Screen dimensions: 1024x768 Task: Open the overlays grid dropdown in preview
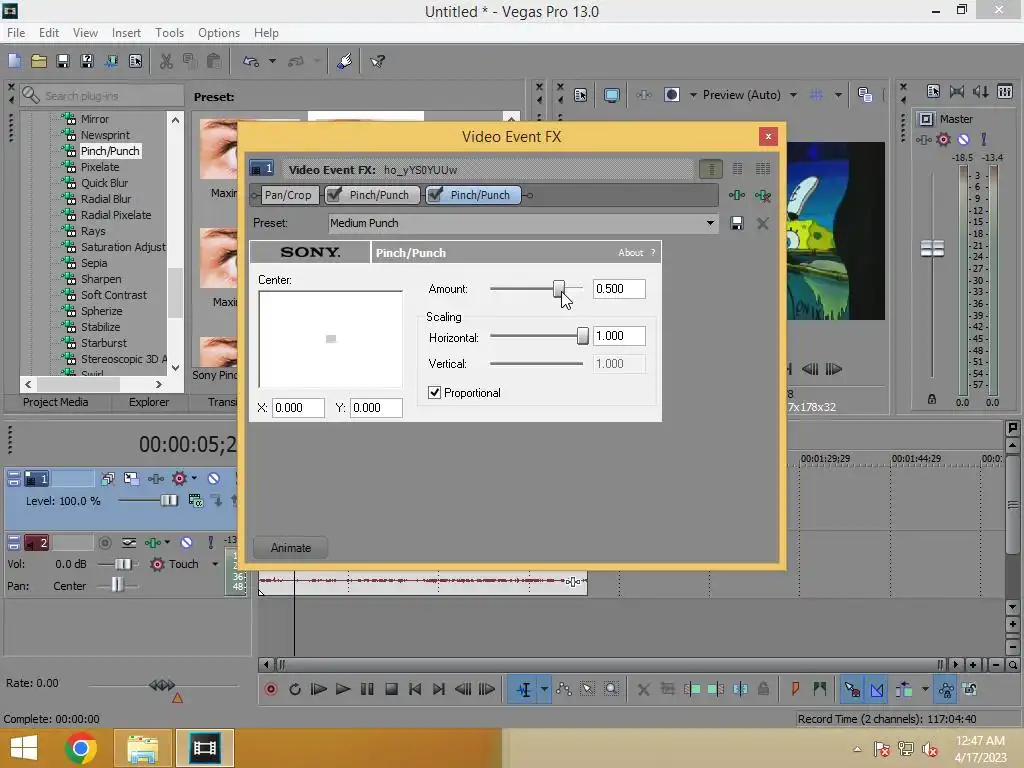click(x=838, y=95)
